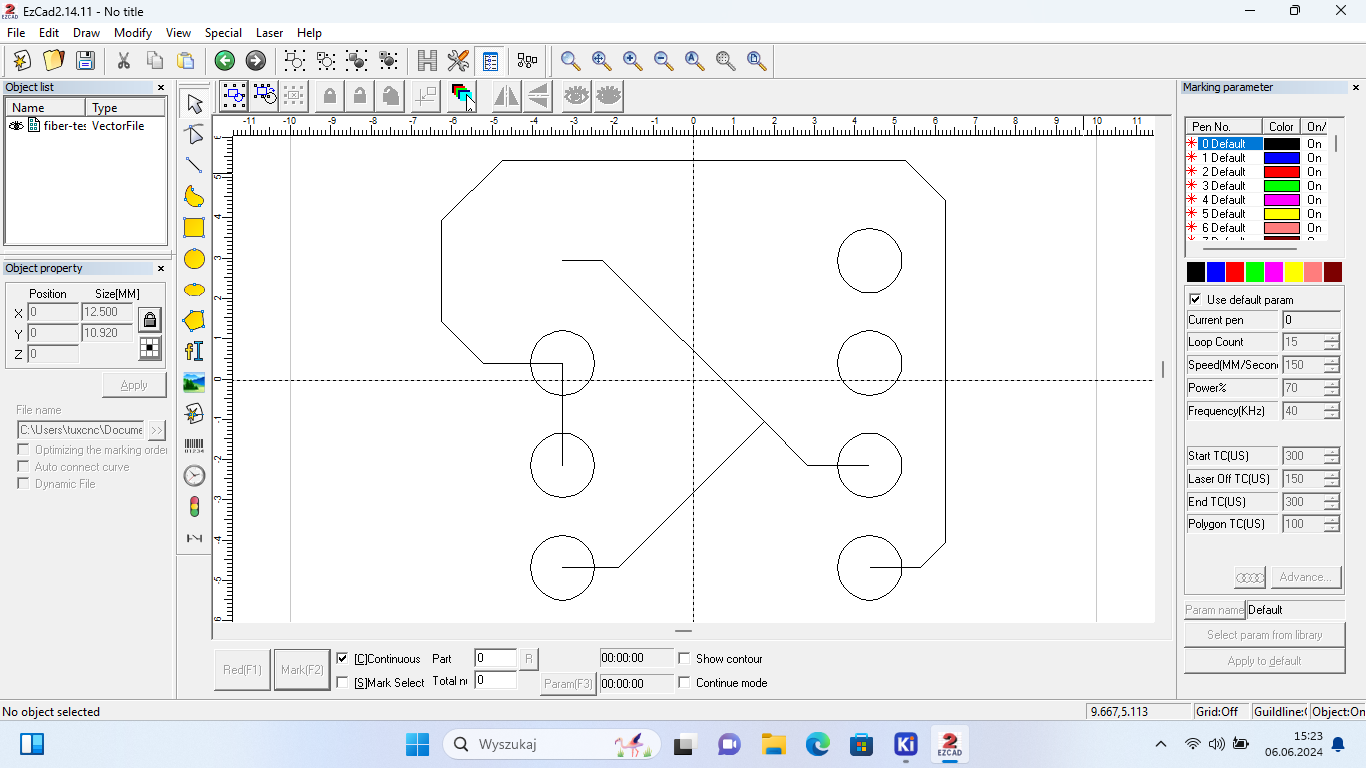The image size is (1366, 768).
Task: Select the draw circle tool
Action: (195, 259)
